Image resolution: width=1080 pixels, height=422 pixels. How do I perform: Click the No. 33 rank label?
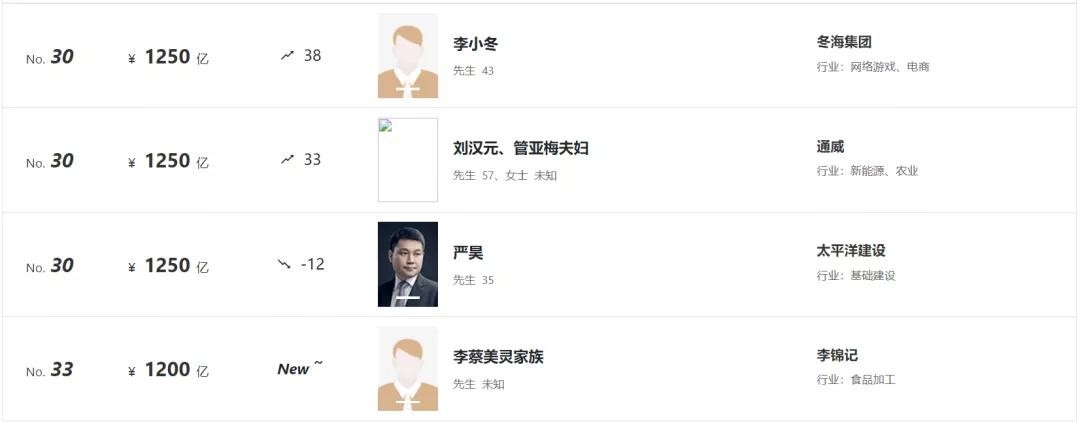coord(50,370)
